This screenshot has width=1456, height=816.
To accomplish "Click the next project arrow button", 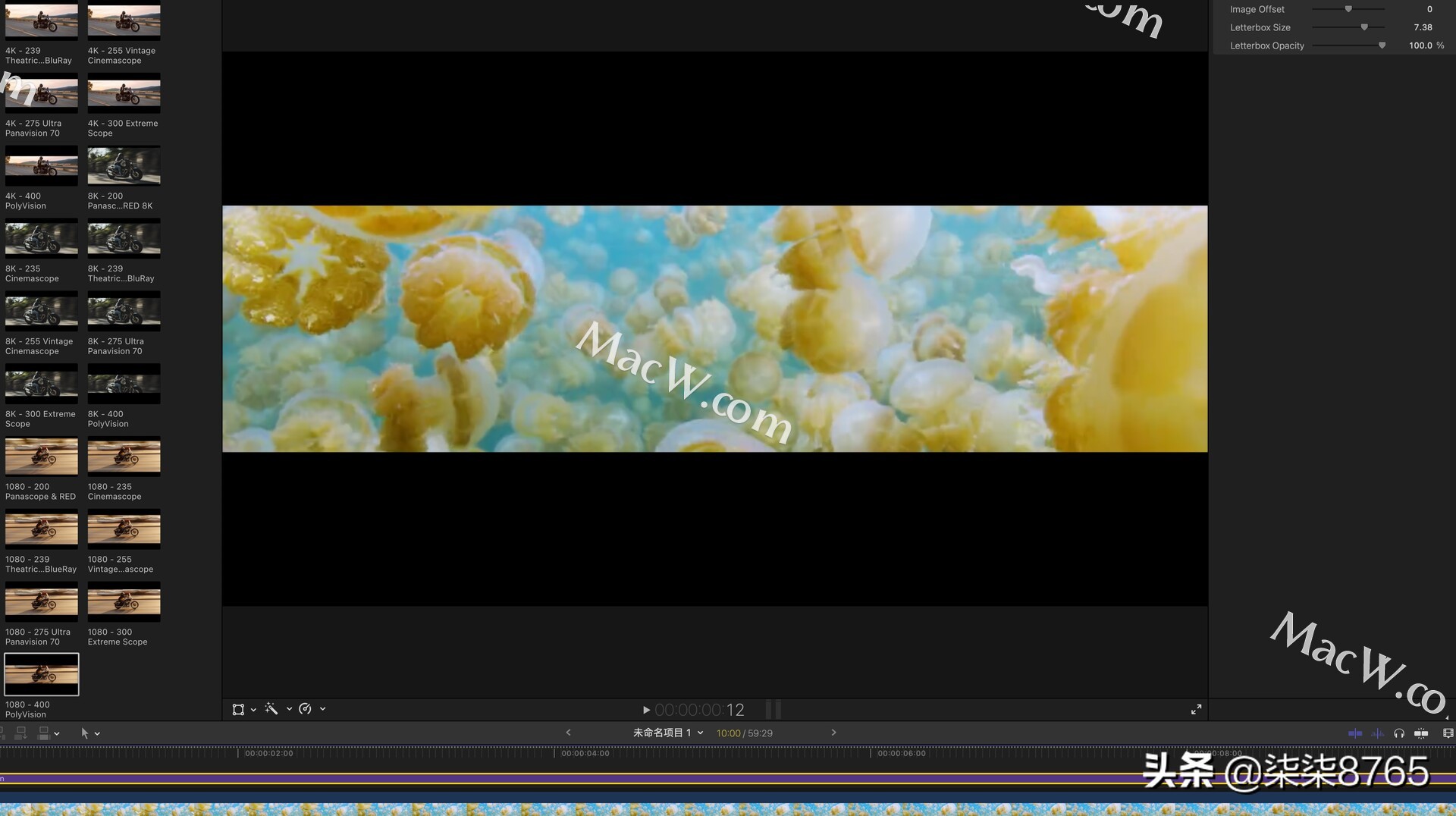I will click(x=833, y=733).
